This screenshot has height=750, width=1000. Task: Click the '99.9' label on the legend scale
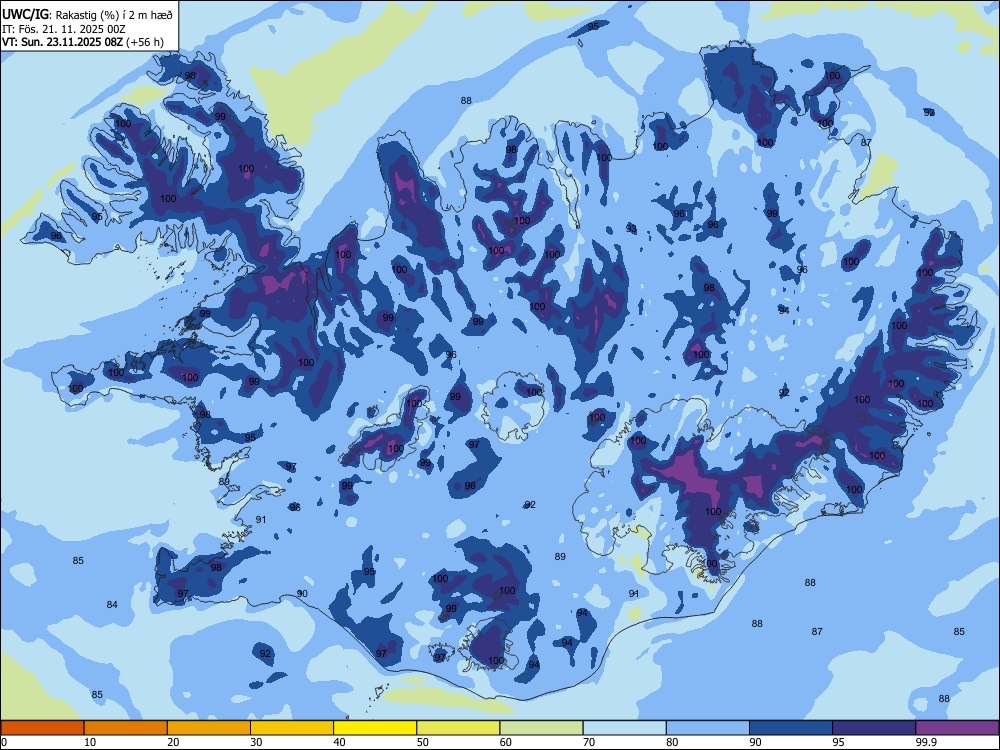[925, 742]
